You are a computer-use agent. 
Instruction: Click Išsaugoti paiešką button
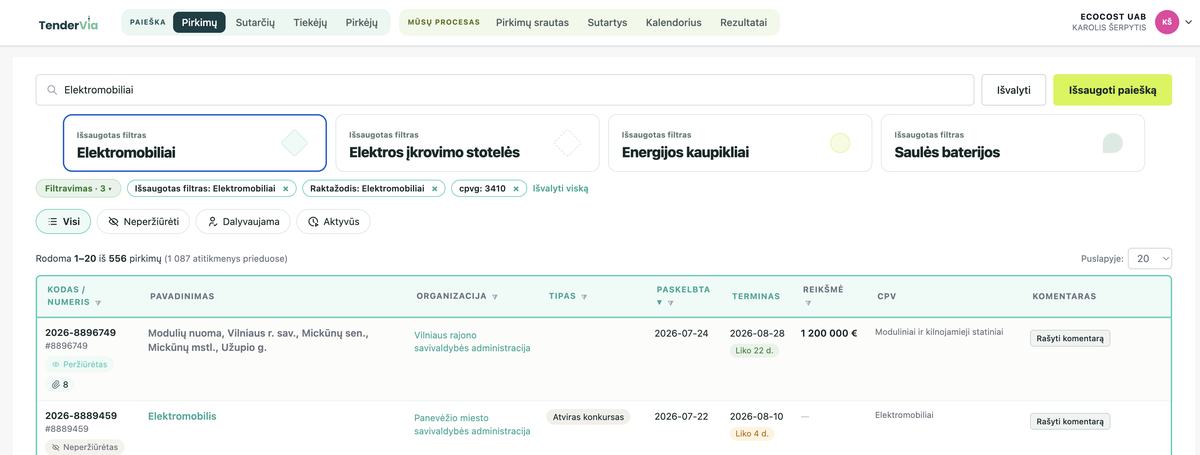pos(1112,90)
